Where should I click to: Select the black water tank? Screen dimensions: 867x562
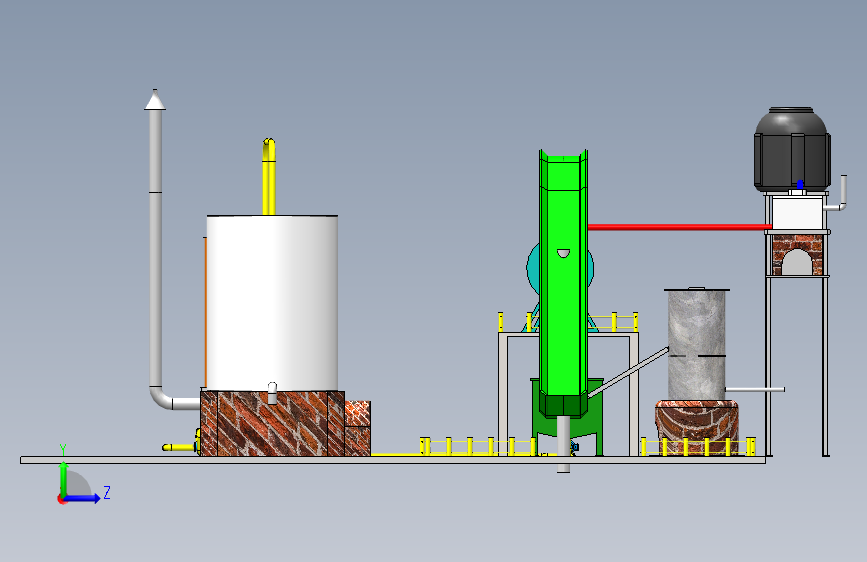pos(792,148)
